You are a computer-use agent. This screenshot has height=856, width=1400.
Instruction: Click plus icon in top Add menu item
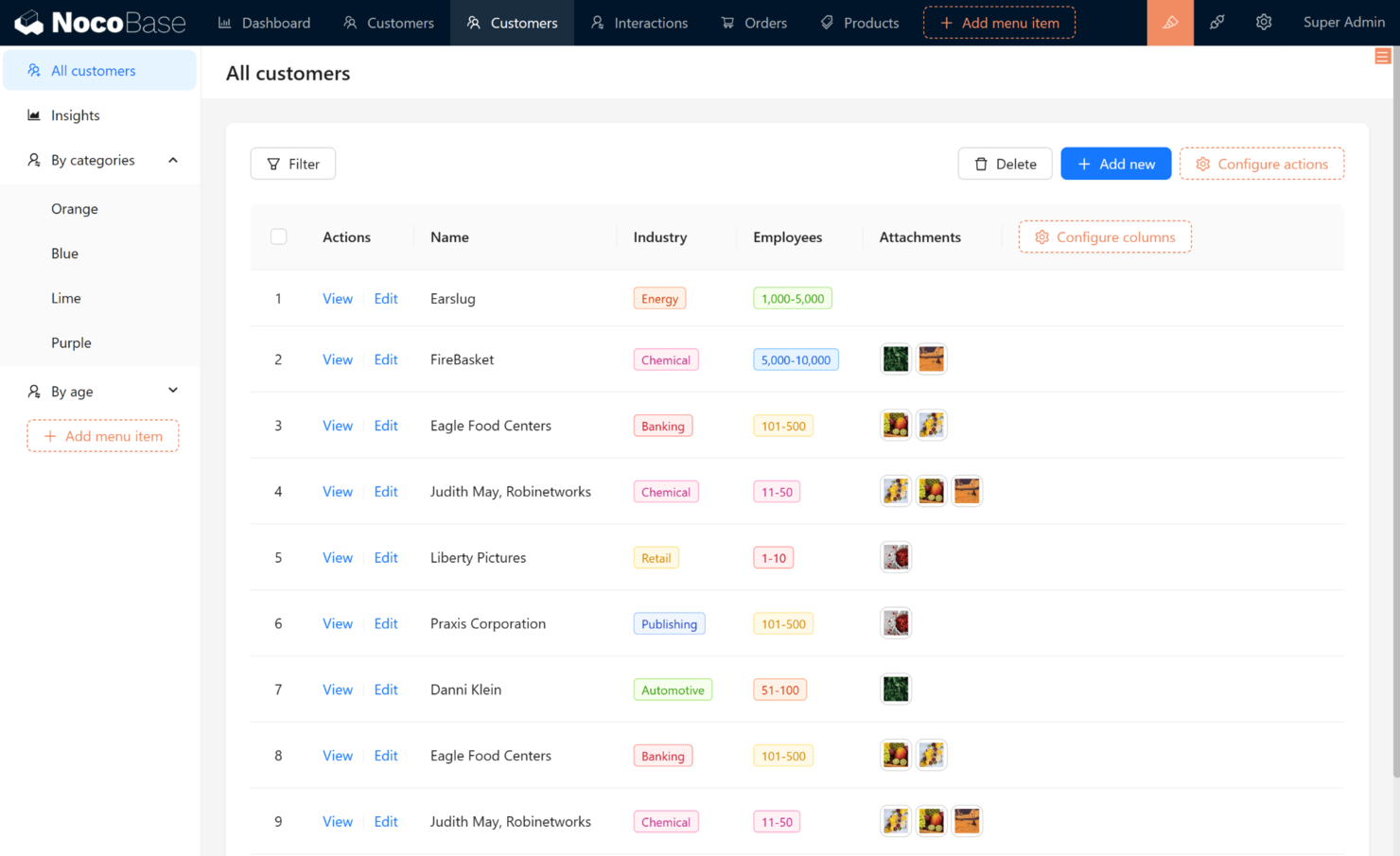[946, 23]
